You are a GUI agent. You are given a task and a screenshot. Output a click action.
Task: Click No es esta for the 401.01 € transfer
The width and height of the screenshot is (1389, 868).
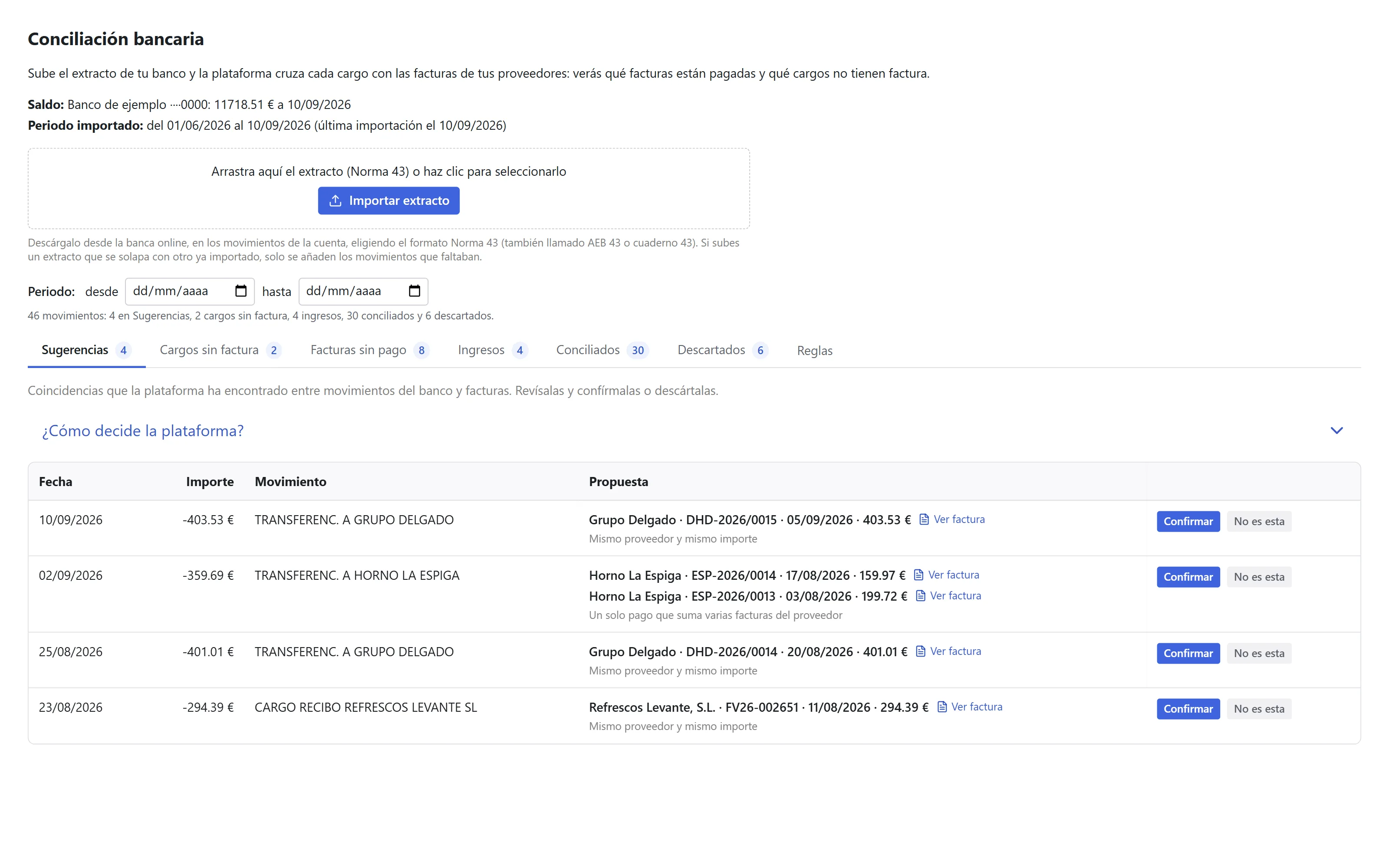1259,653
